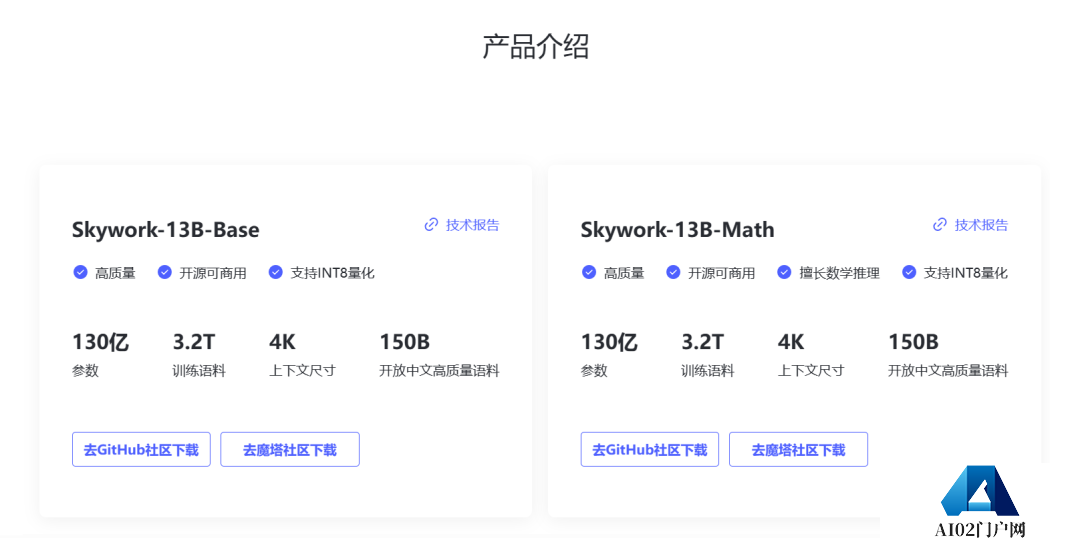
Task: Click 开源可商用 text in Skywork-13B-Math card
Action: 721,273
